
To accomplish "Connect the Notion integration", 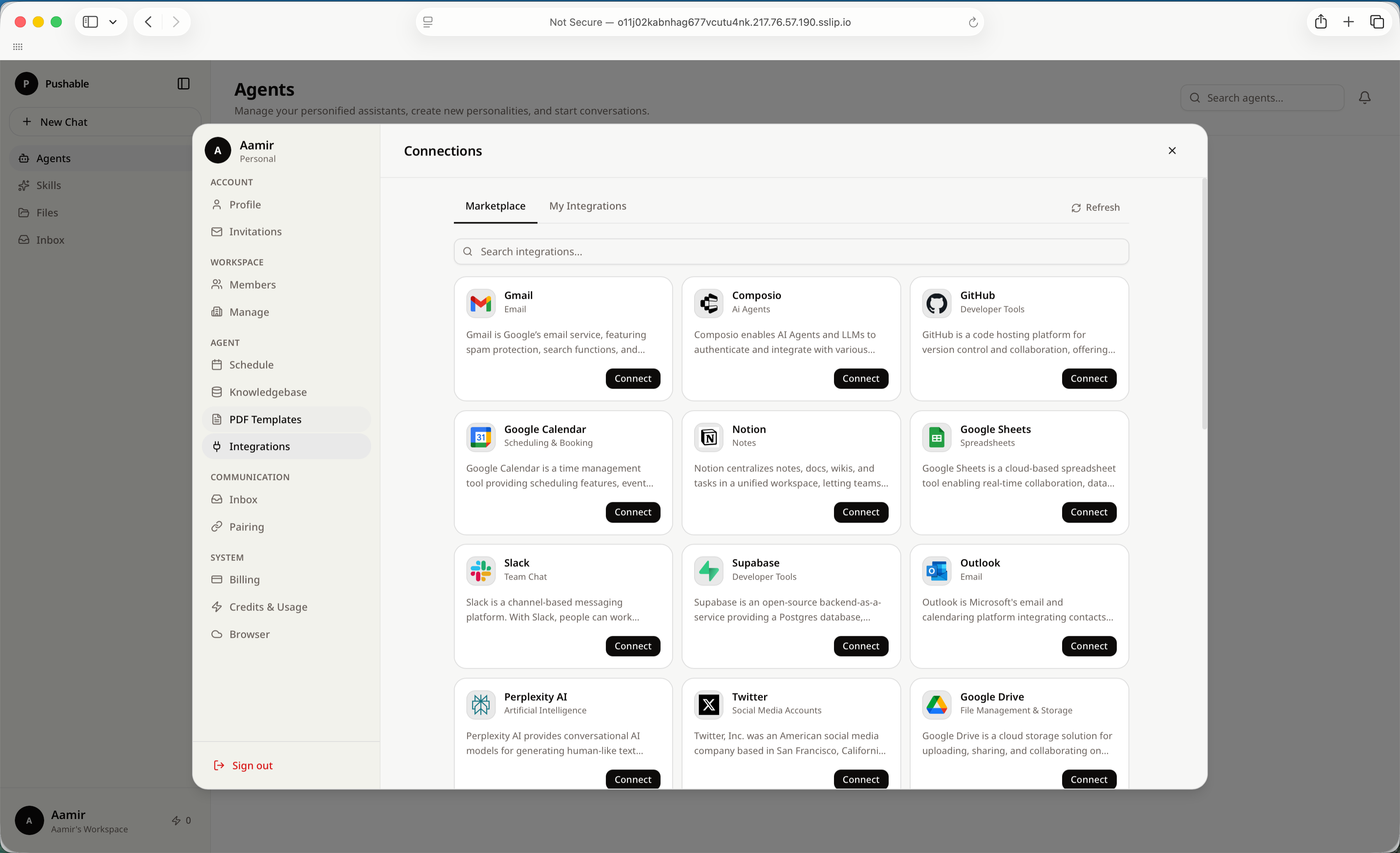I will 861,512.
